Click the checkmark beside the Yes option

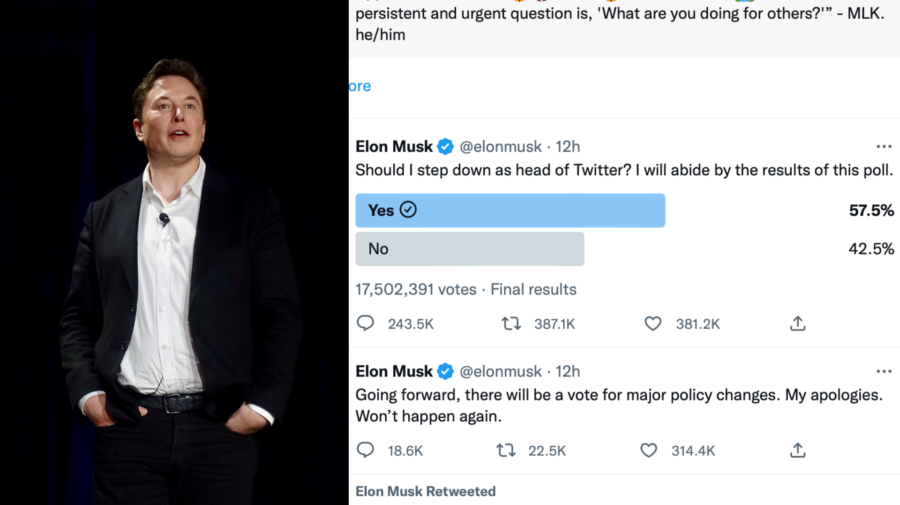(408, 210)
